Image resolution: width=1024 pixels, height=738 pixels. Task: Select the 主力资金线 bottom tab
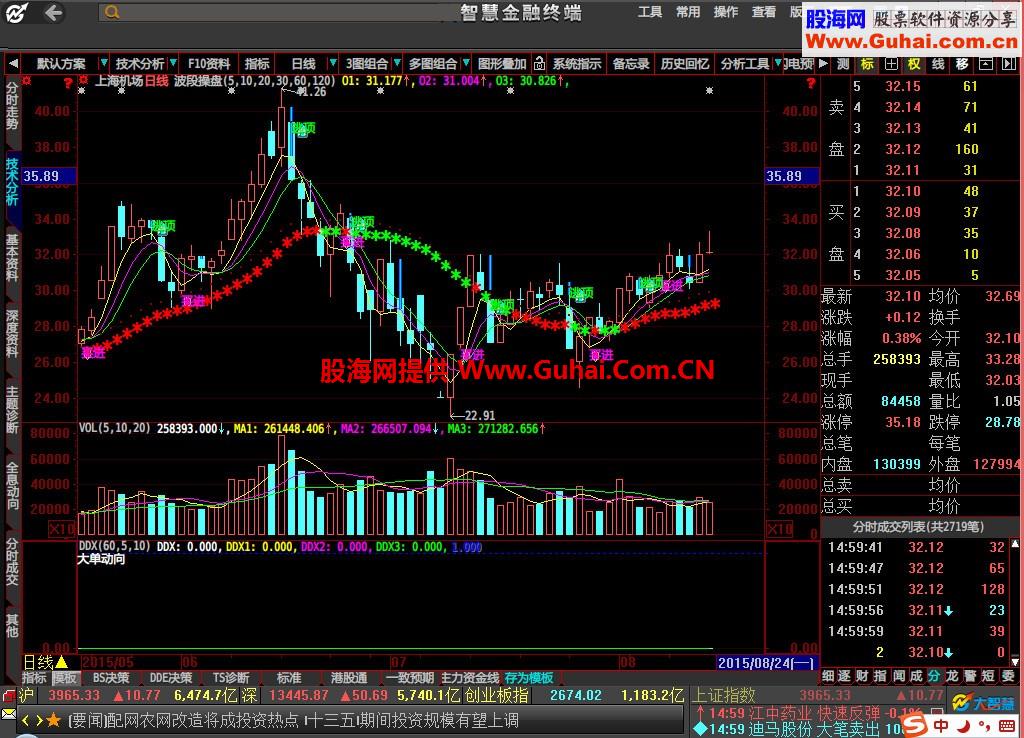pyautogui.click(x=470, y=678)
